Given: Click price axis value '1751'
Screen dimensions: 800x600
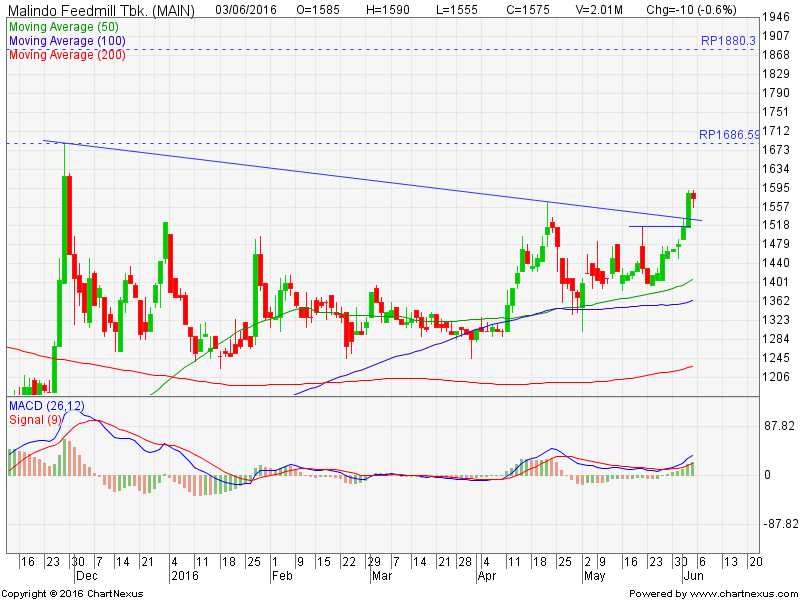Looking at the screenshot, I should 776,112.
